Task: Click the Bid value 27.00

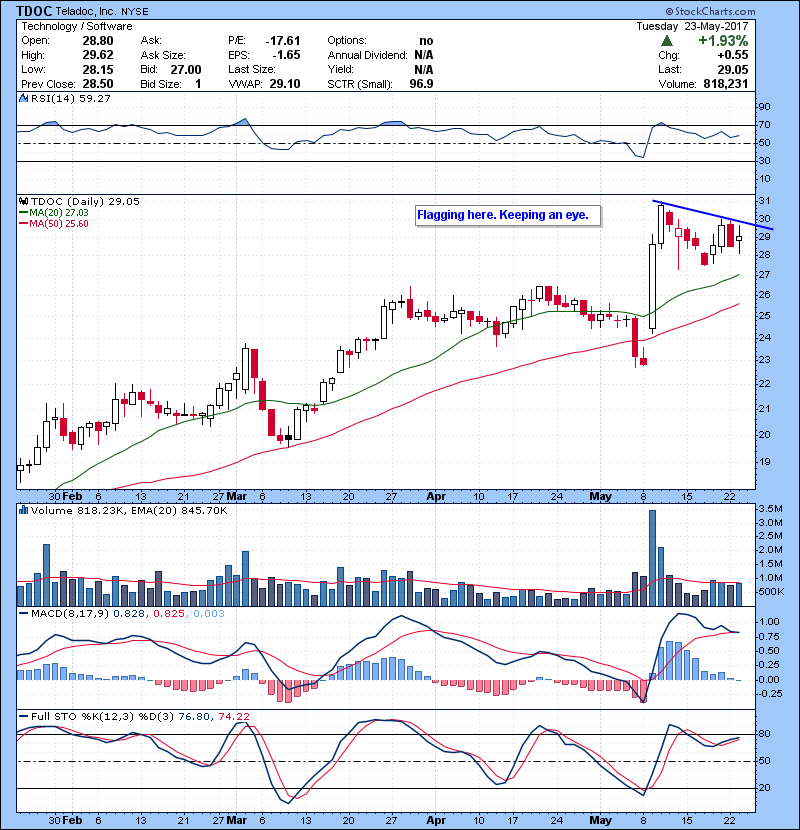Action: (186, 69)
